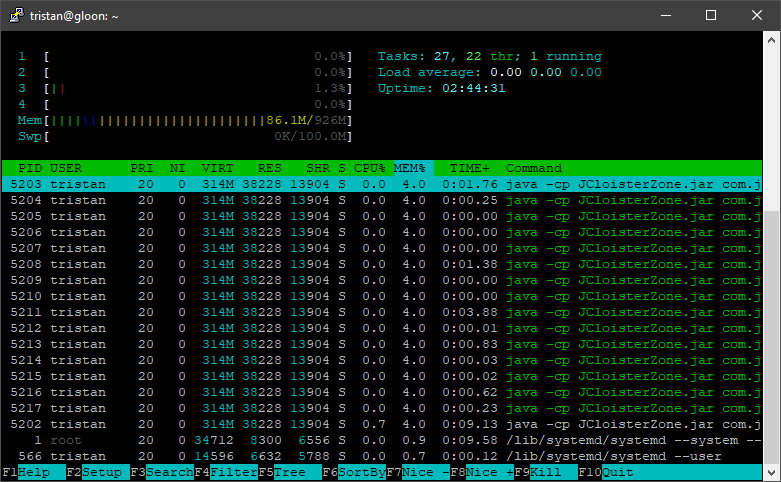Click the scrollbar down arrow
The width and height of the screenshot is (781, 482).
click(x=771, y=472)
